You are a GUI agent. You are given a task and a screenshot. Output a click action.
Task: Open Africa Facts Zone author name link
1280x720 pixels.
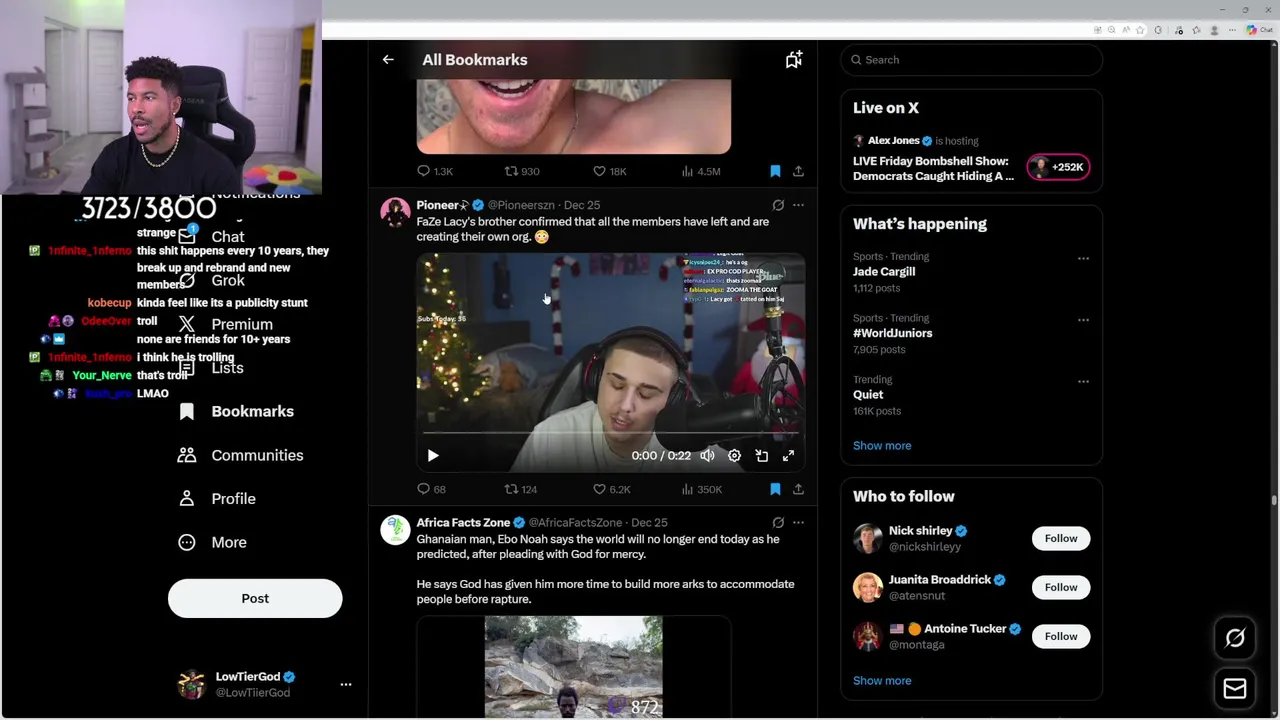click(463, 522)
